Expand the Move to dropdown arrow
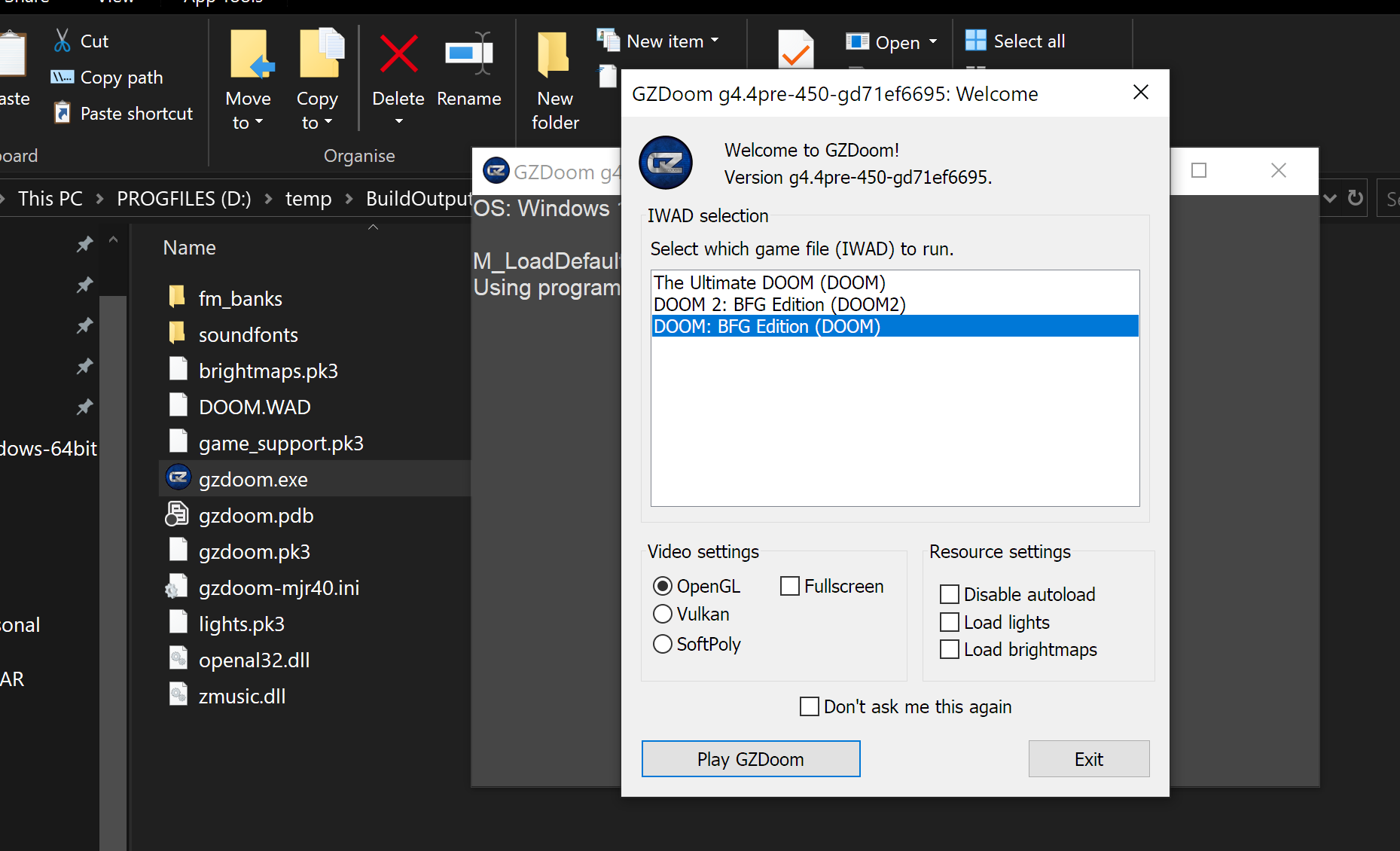This screenshot has width=1400, height=851. (x=260, y=121)
